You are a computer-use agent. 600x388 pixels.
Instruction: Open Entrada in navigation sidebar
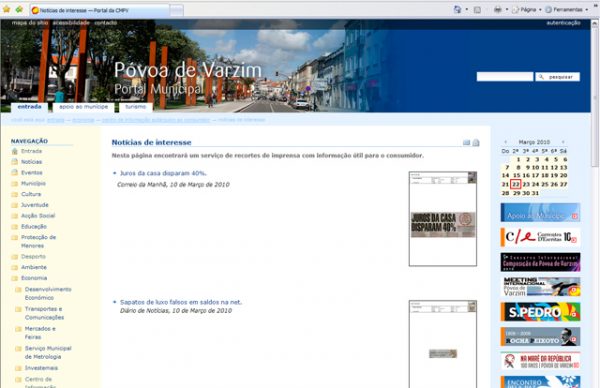pos(31,151)
